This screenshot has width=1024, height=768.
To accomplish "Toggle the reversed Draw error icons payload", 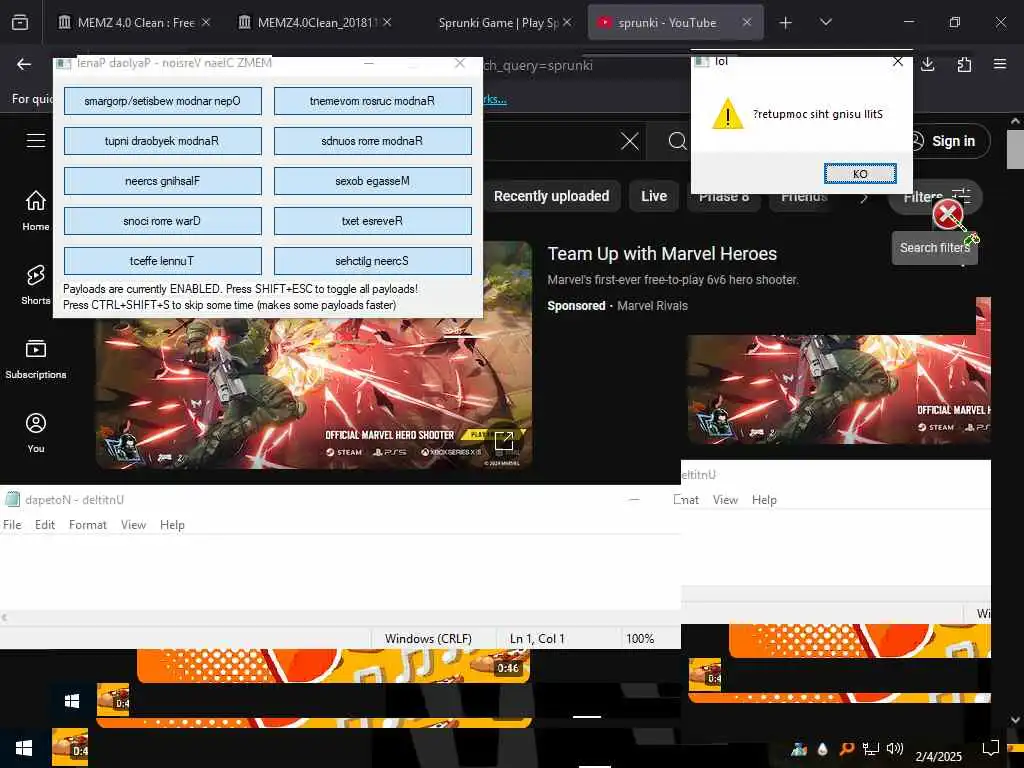I will [163, 221].
